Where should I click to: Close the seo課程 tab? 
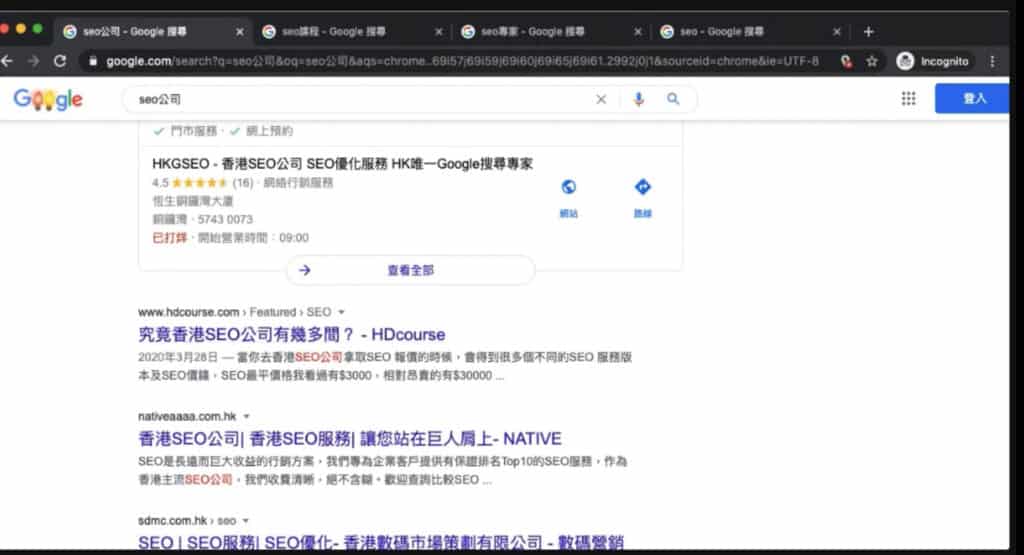[x=439, y=31]
